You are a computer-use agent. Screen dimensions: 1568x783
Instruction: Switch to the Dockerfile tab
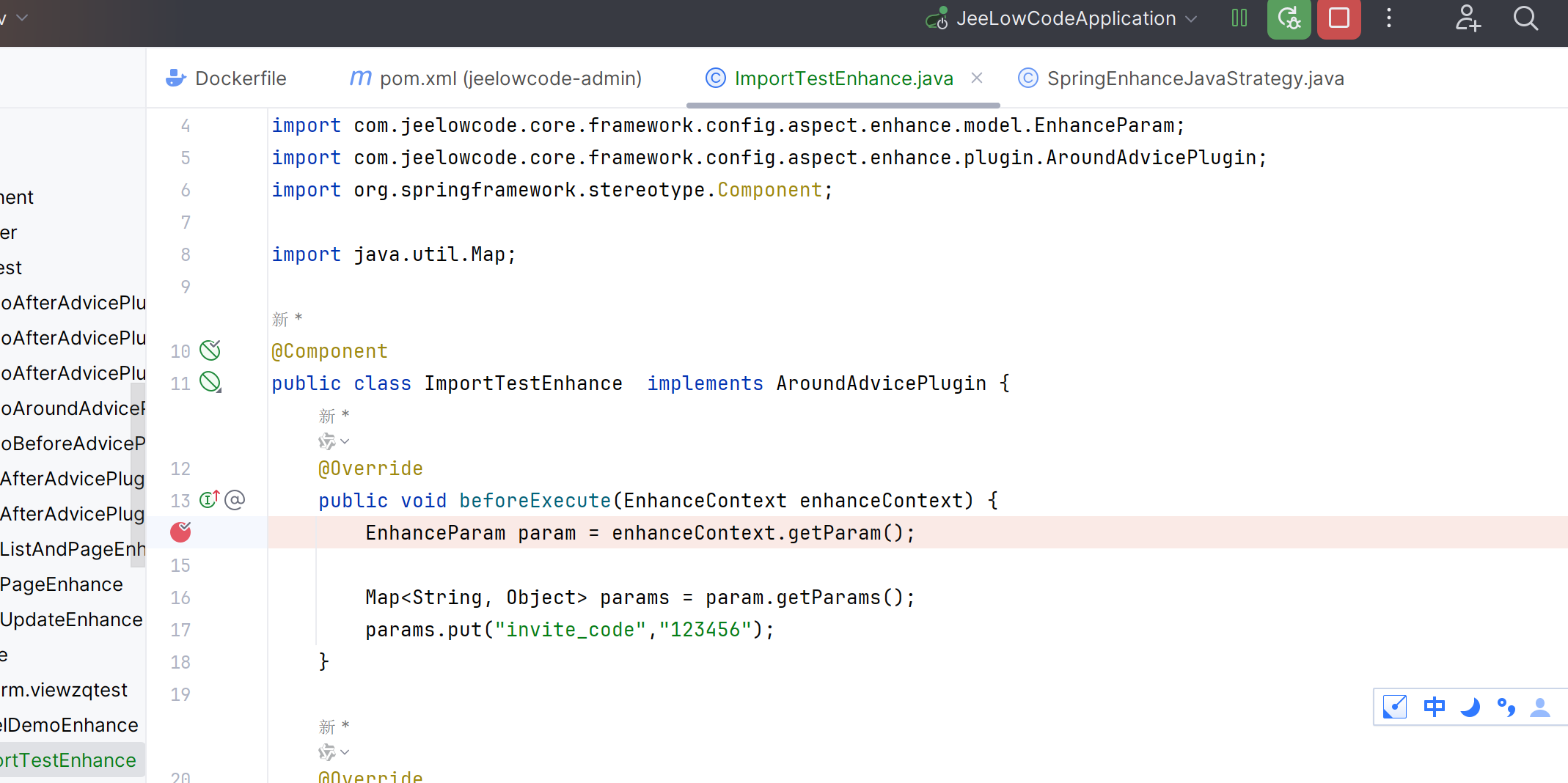(x=227, y=78)
